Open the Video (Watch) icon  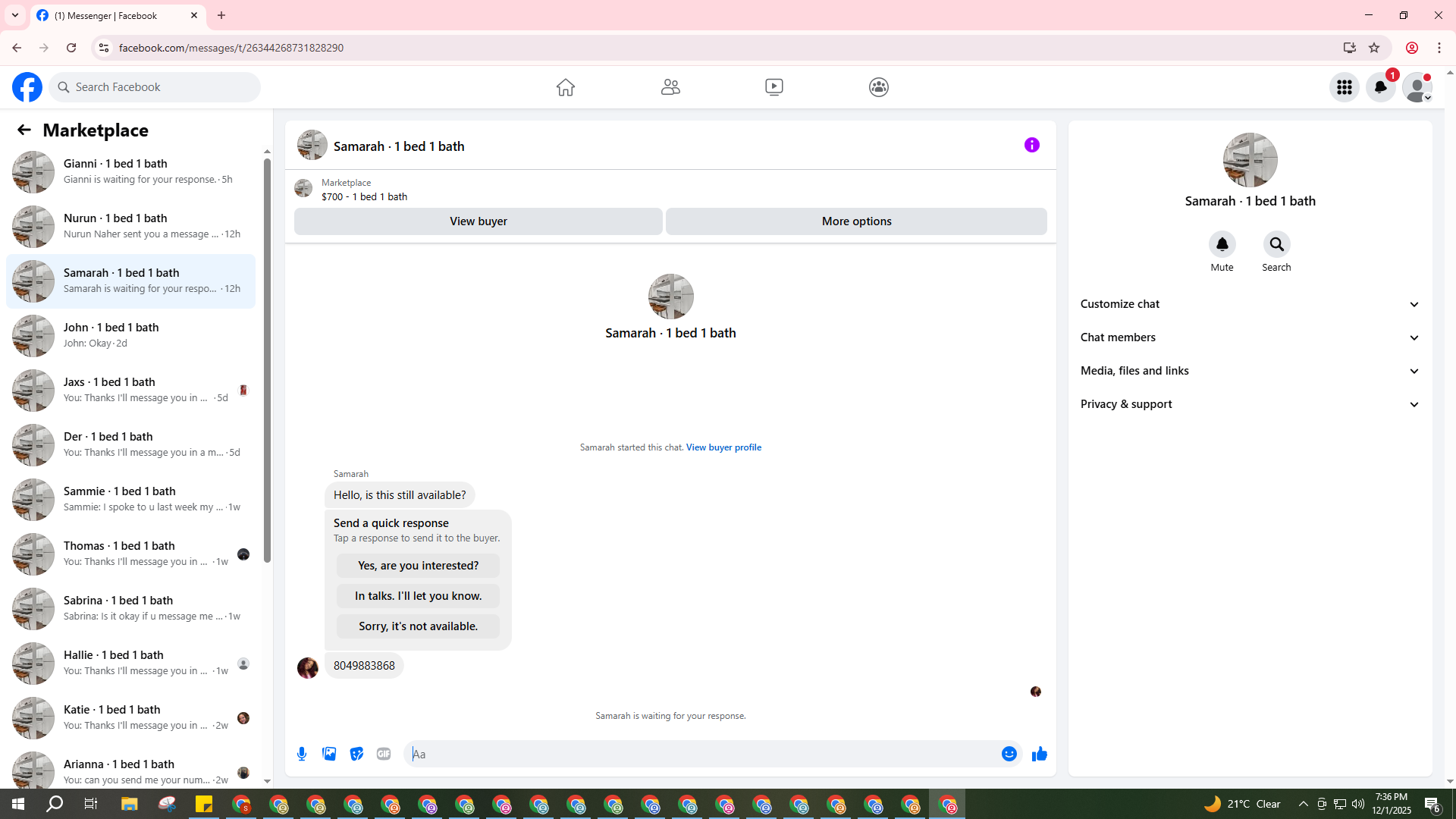point(774,87)
